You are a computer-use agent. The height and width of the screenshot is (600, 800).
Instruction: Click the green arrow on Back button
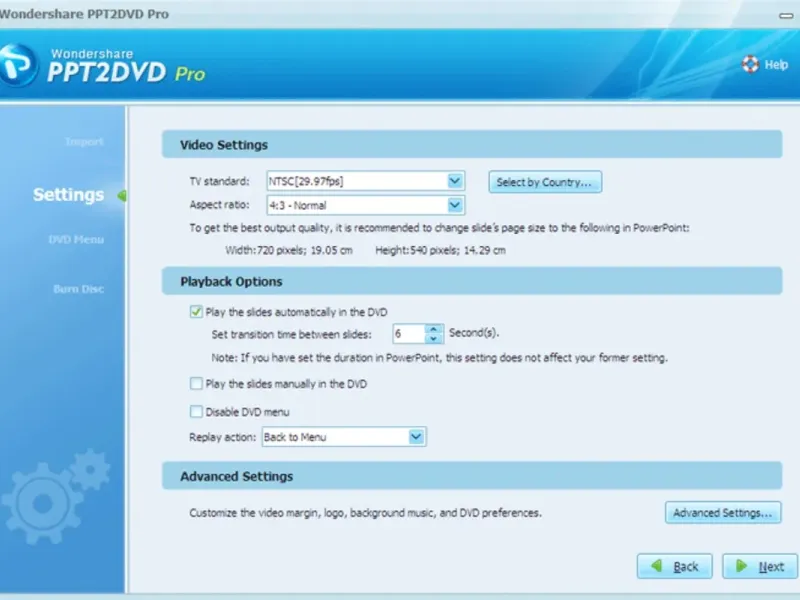657,566
